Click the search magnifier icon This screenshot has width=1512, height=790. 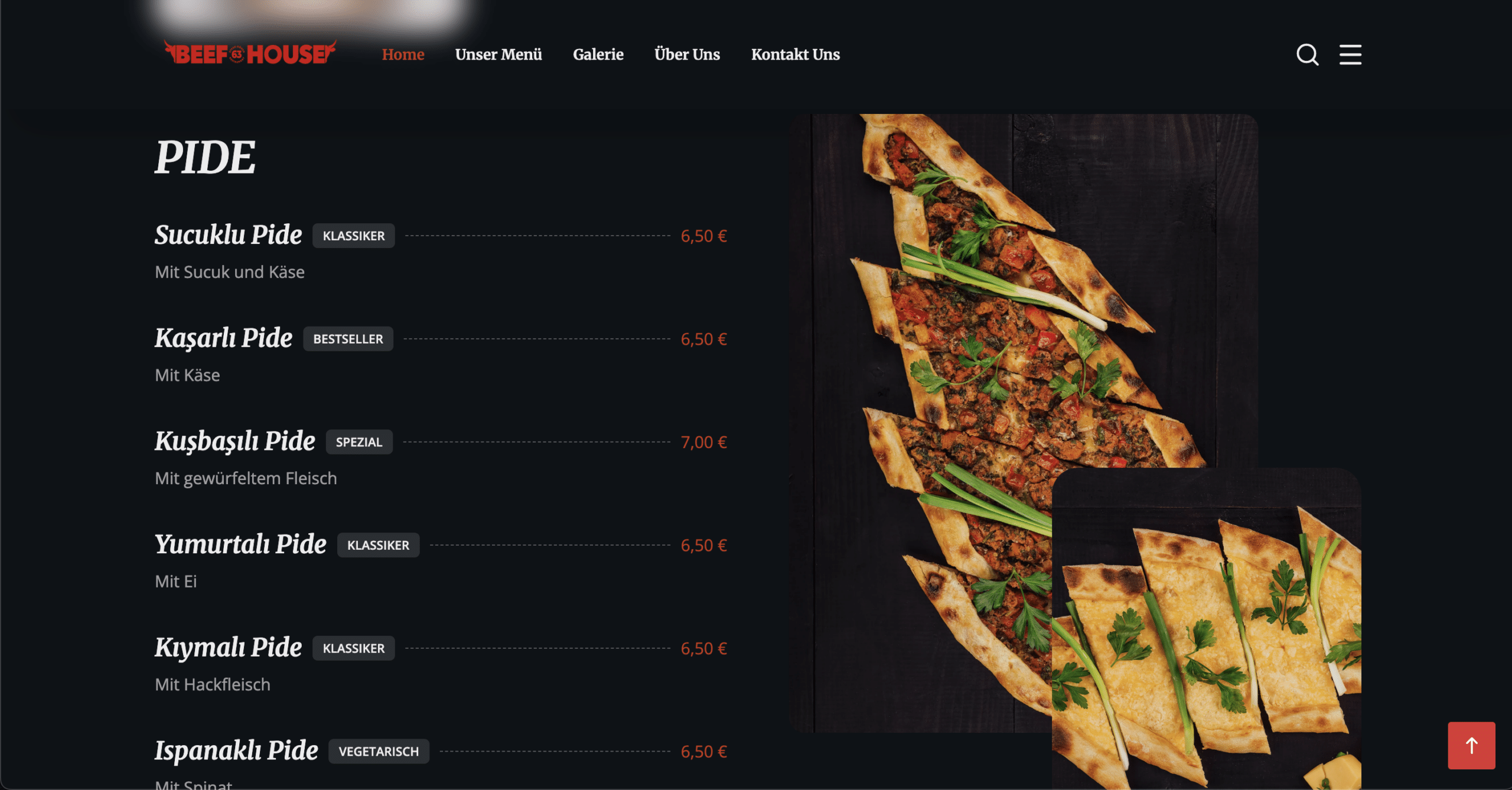tap(1307, 54)
